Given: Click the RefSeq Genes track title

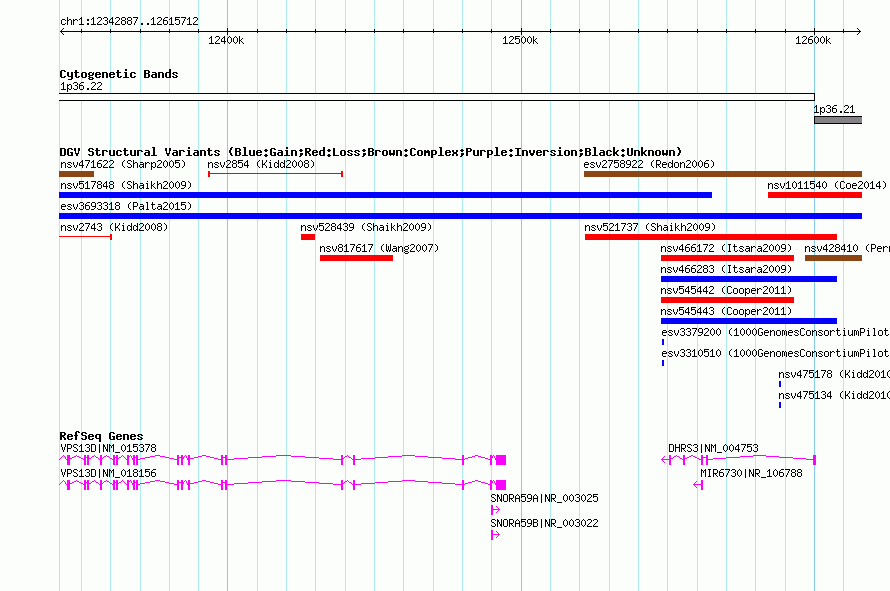Looking at the screenshot, I should click(101, 436).
